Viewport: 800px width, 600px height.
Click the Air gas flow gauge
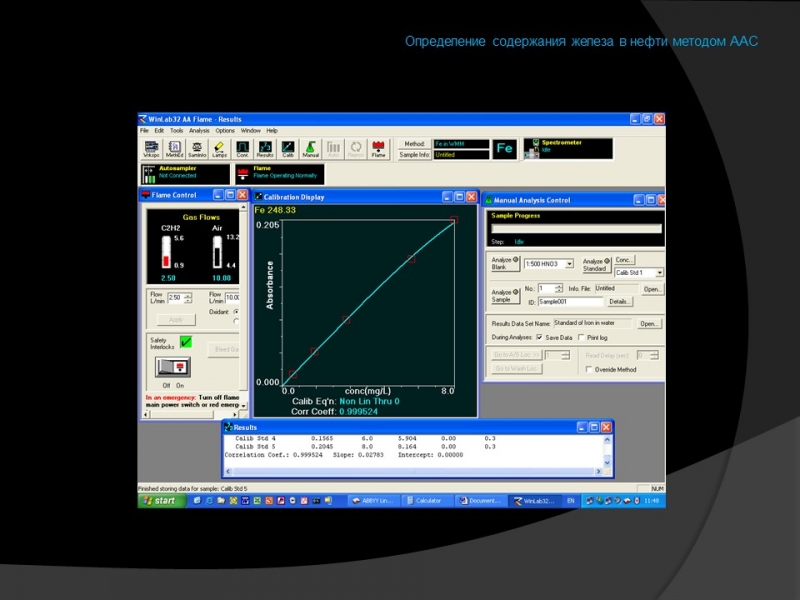[217, 252]
